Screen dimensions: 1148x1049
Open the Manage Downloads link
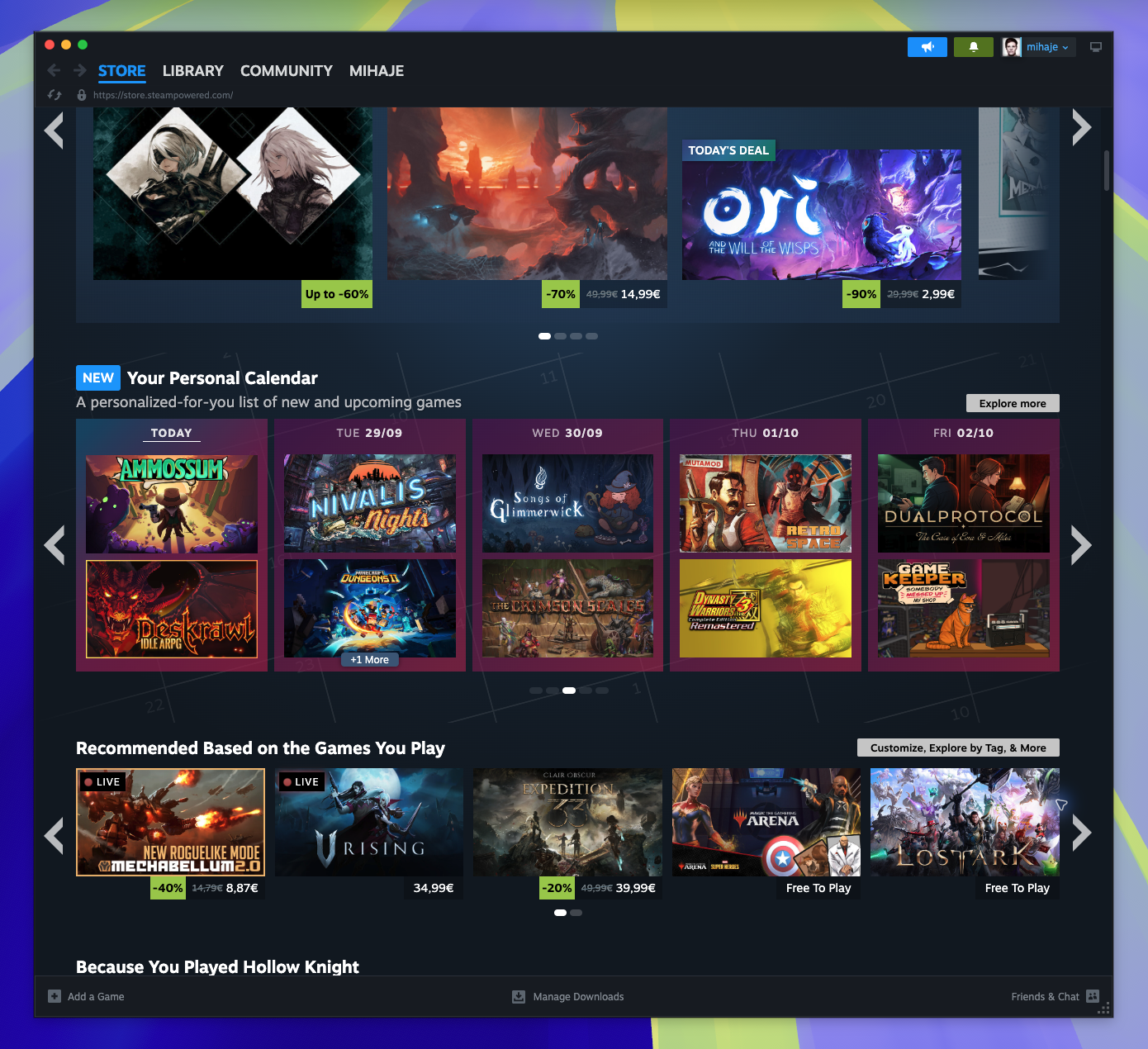pyautogui.click(x=578, y=997)
